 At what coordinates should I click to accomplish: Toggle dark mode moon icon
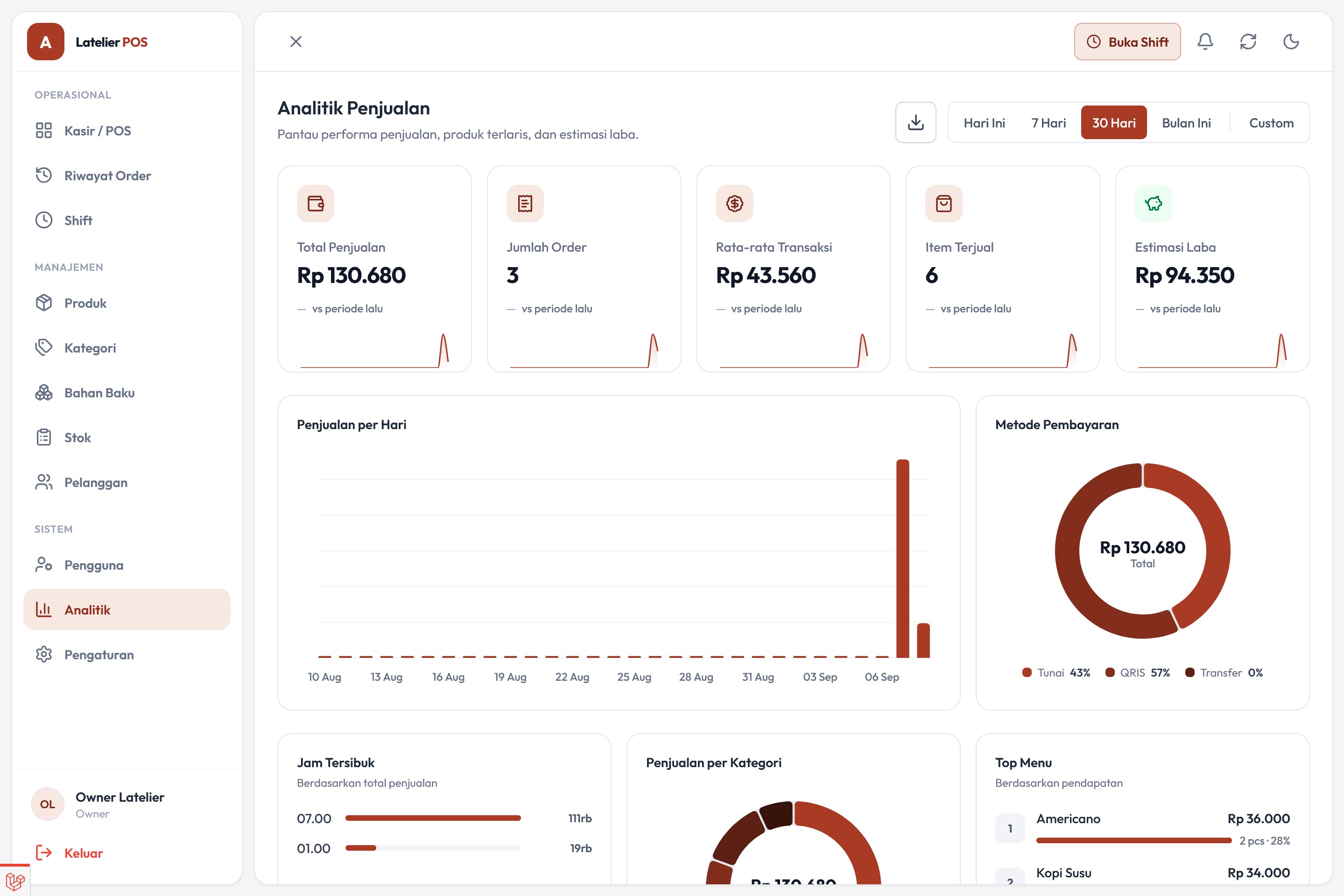click(x=1291, y=42)
